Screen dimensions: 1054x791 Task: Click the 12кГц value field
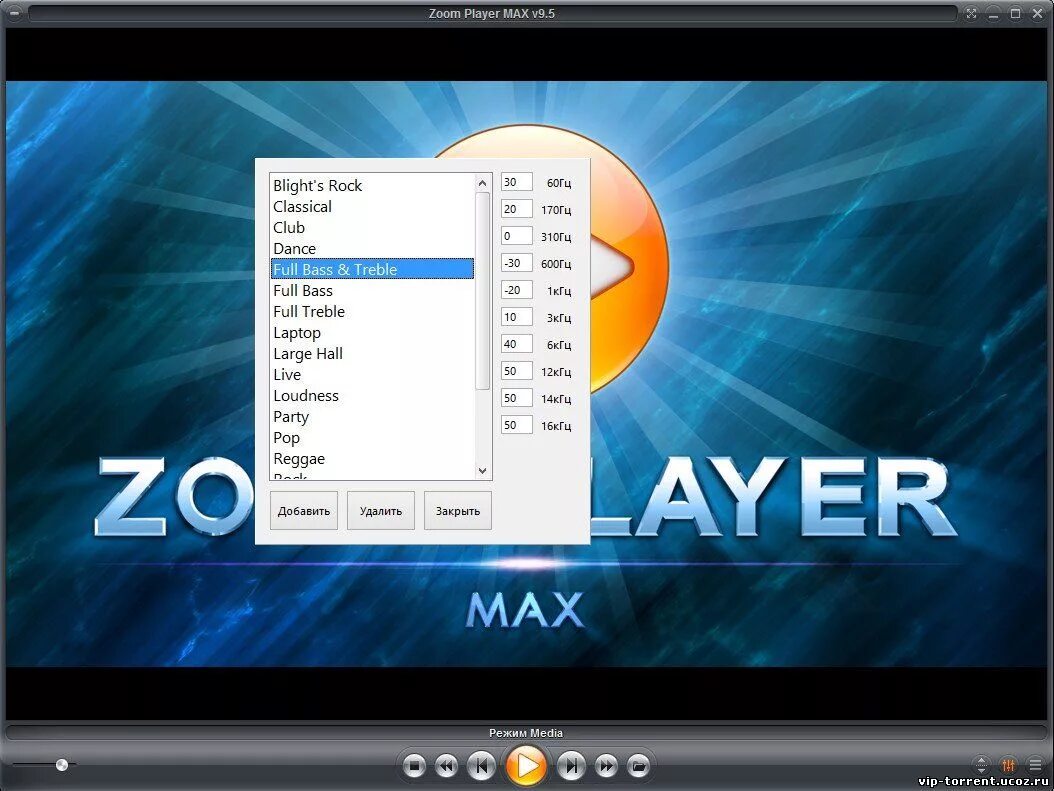[x=516, y=371]
